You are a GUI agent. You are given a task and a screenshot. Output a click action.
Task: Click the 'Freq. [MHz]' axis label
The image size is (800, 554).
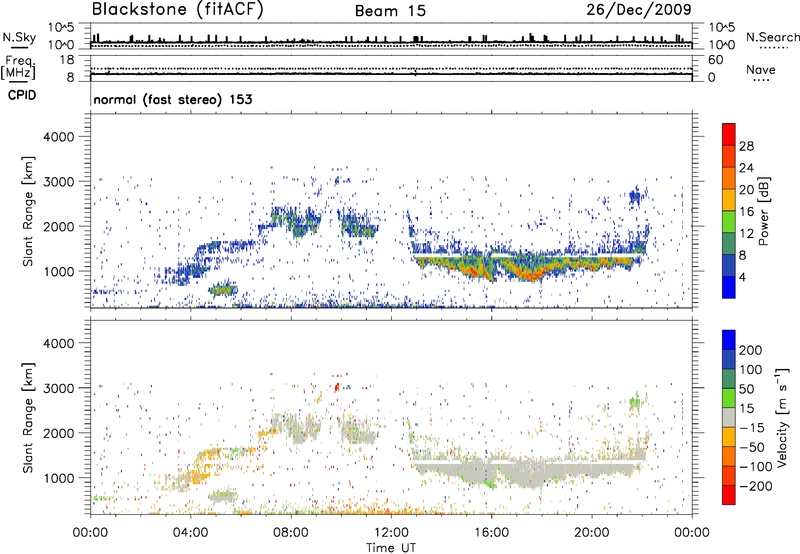click(x=18, y=68)
